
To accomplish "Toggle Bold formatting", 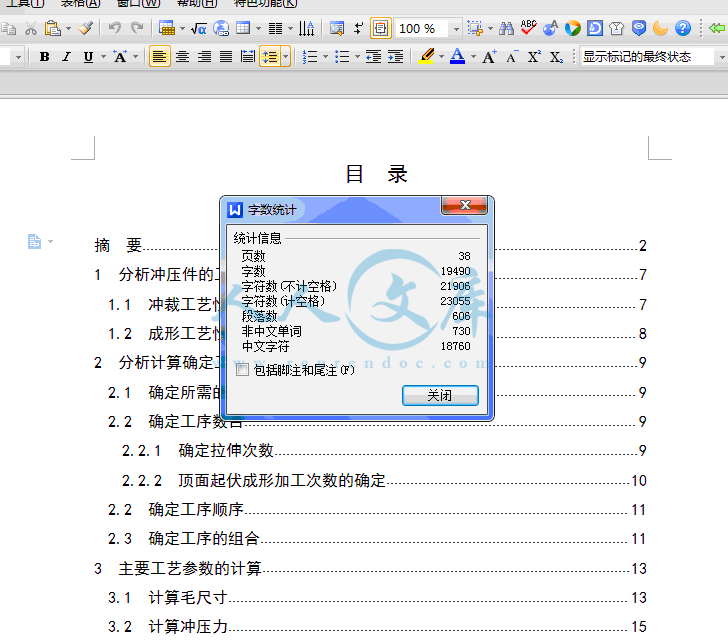I will click(x=45, y=57).
